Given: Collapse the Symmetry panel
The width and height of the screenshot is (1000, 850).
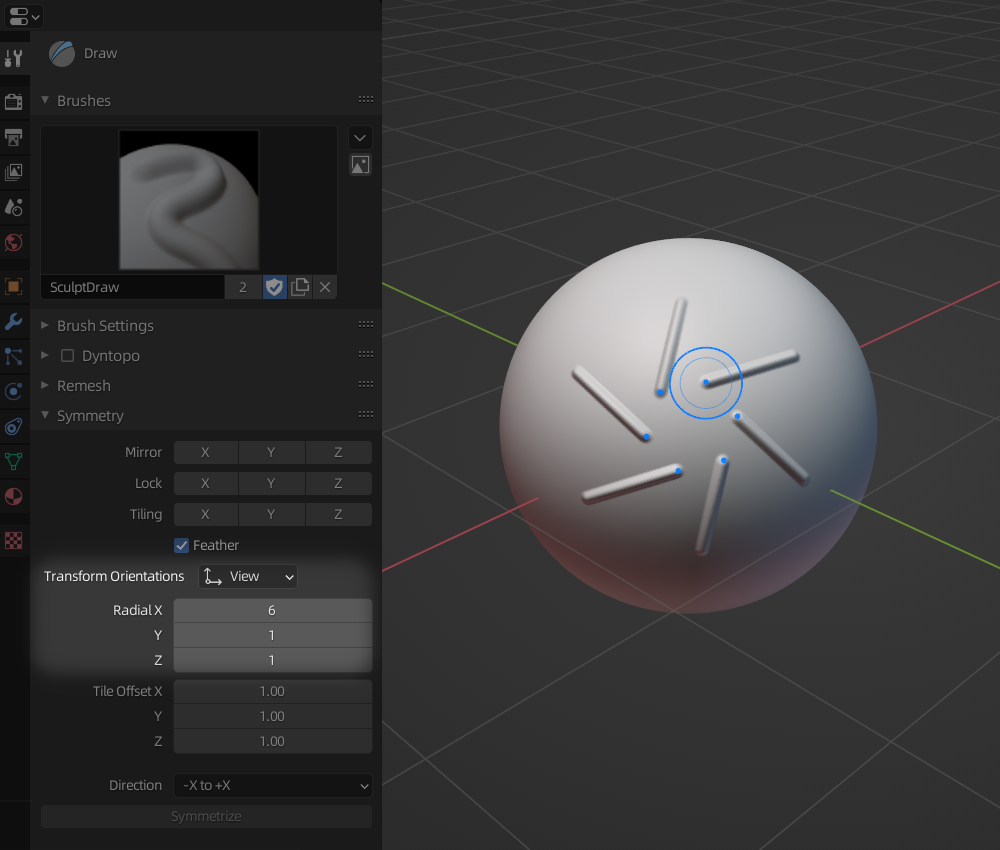Looking at the screenshot, I should pos(45,415).
